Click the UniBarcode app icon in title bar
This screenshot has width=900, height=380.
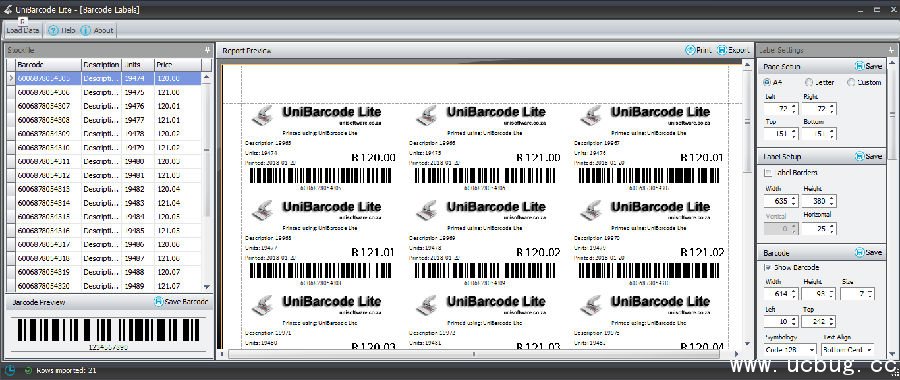coord(7,9)
